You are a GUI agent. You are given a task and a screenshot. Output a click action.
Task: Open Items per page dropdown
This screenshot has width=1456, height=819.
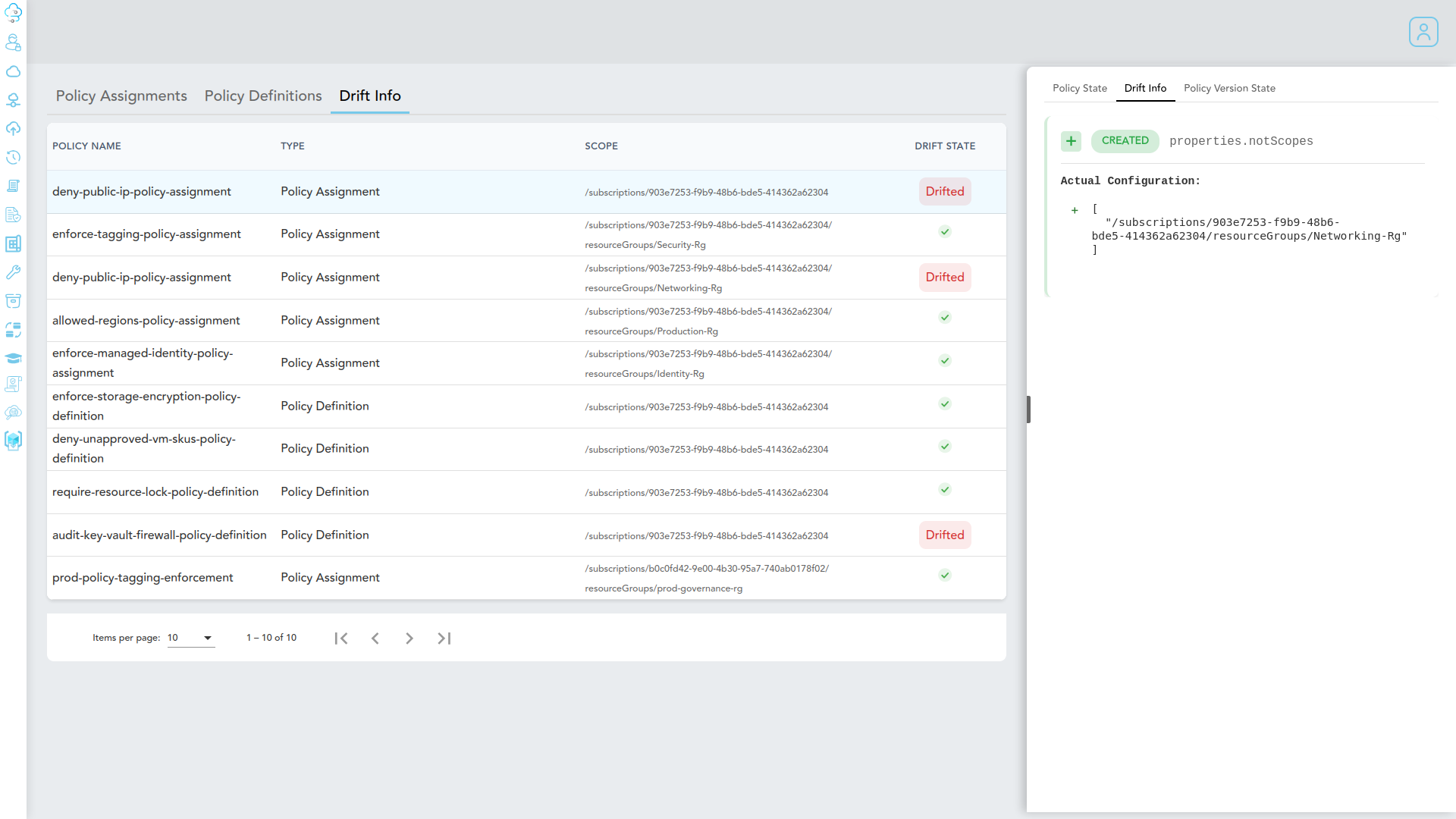click(x=191, y=638)
